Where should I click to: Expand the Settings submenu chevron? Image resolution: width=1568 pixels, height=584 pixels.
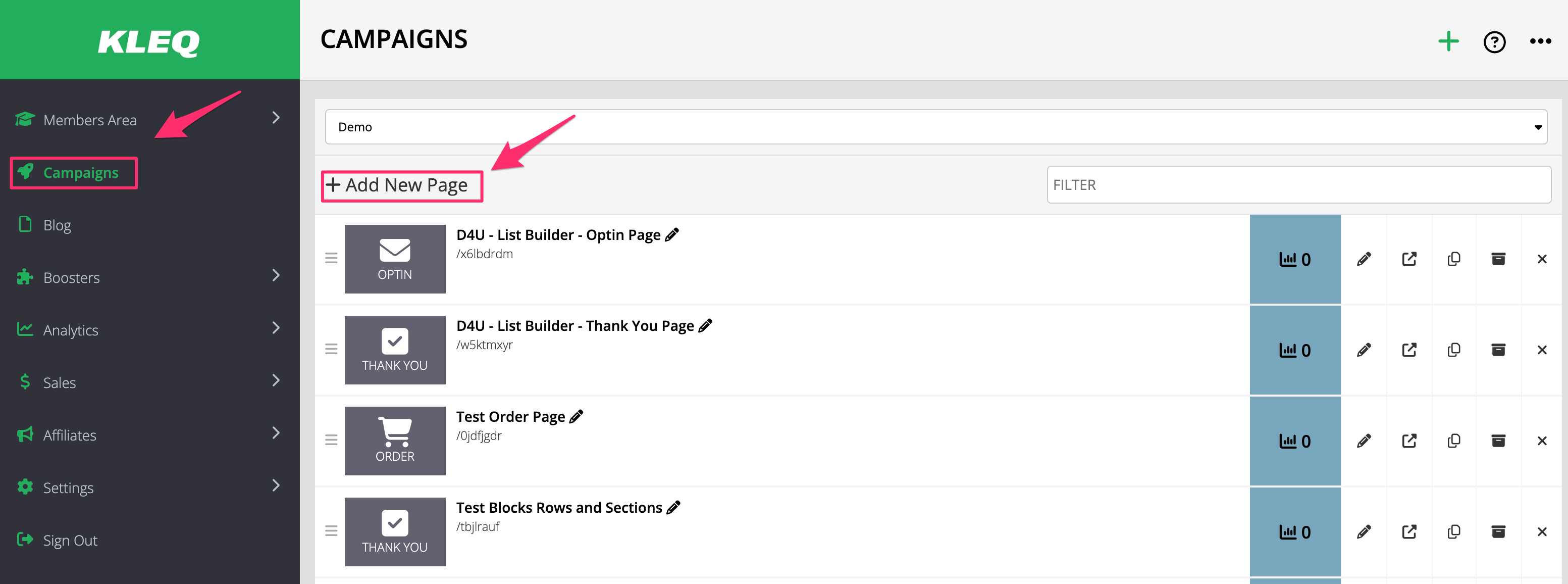tap(276, 485)
